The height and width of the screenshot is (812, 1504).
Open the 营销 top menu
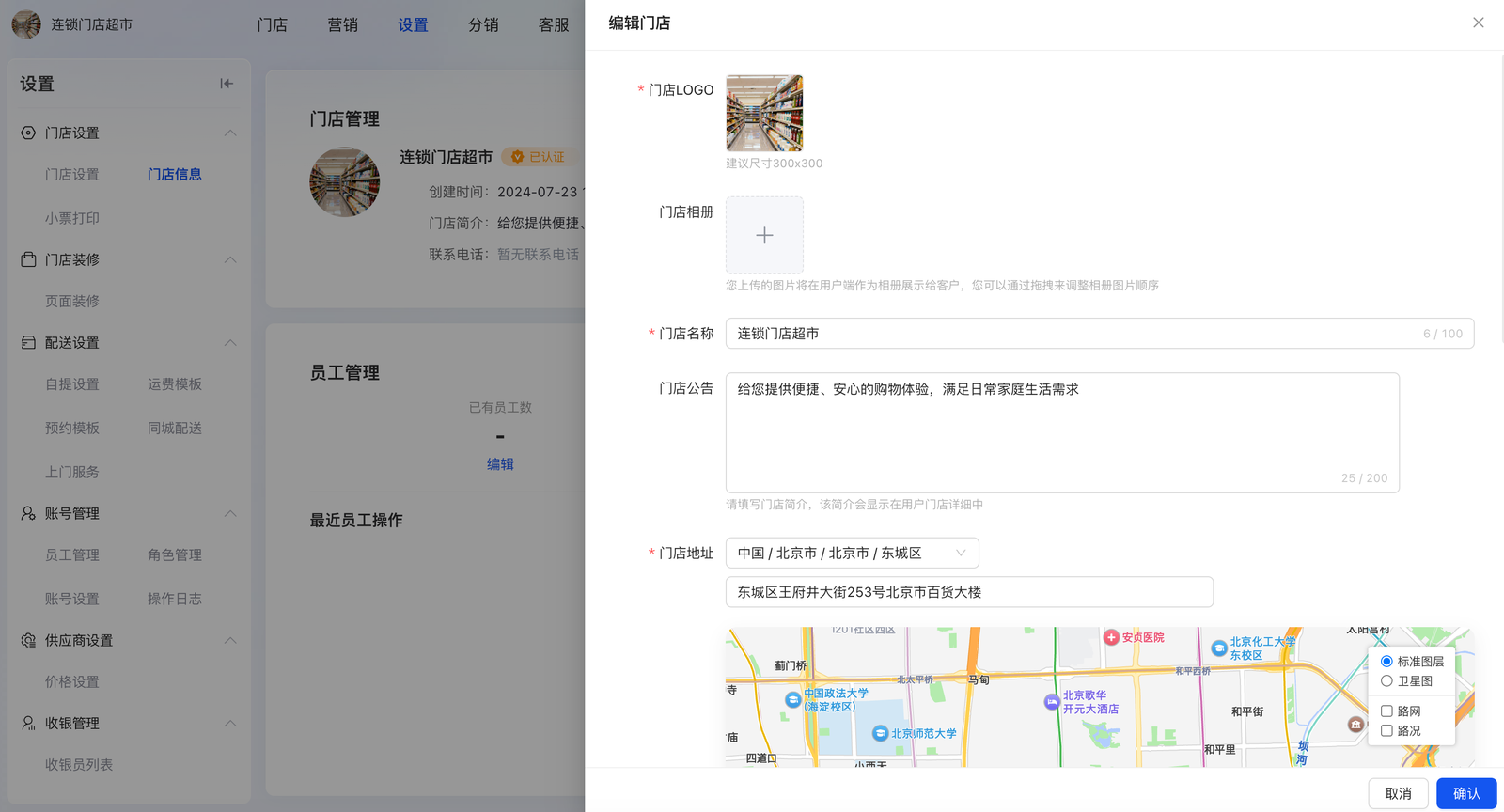(x=342, y=25)
